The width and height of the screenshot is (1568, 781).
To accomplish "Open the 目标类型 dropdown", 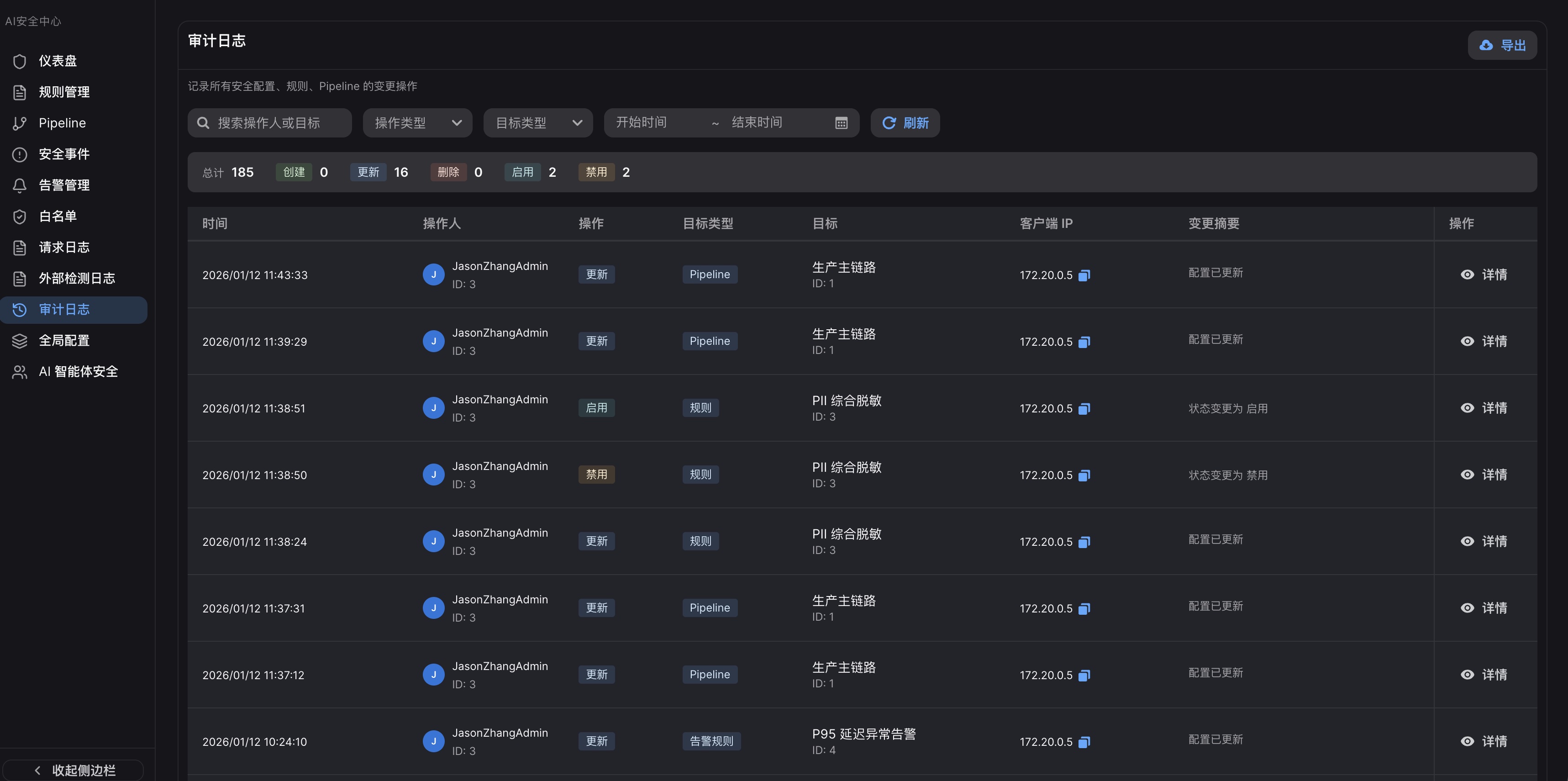I will coord(537,122).
